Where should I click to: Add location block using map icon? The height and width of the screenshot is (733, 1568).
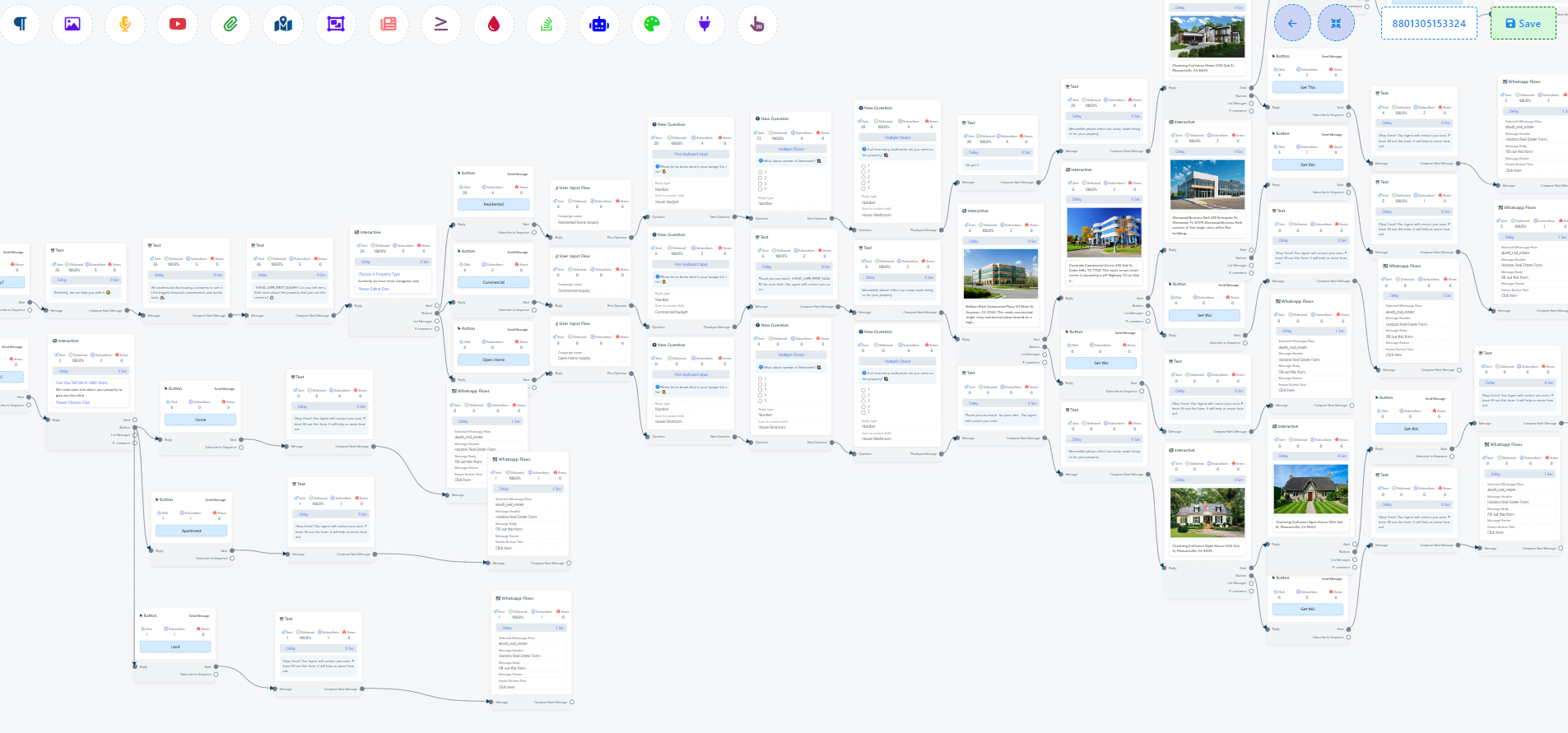click(283, 24)
